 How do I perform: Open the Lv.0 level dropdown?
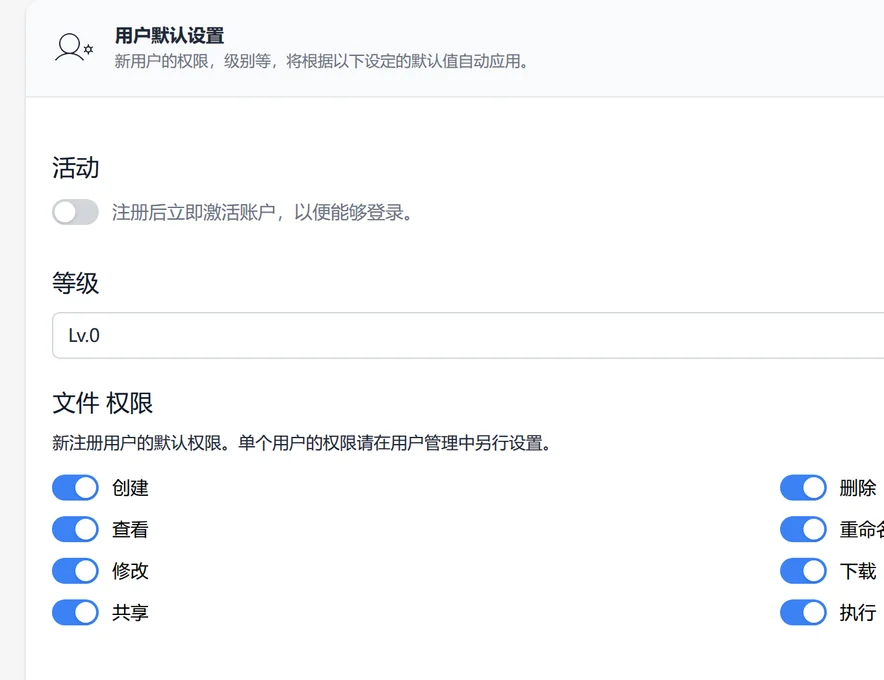pyautogui.click(x=468, y=335)
